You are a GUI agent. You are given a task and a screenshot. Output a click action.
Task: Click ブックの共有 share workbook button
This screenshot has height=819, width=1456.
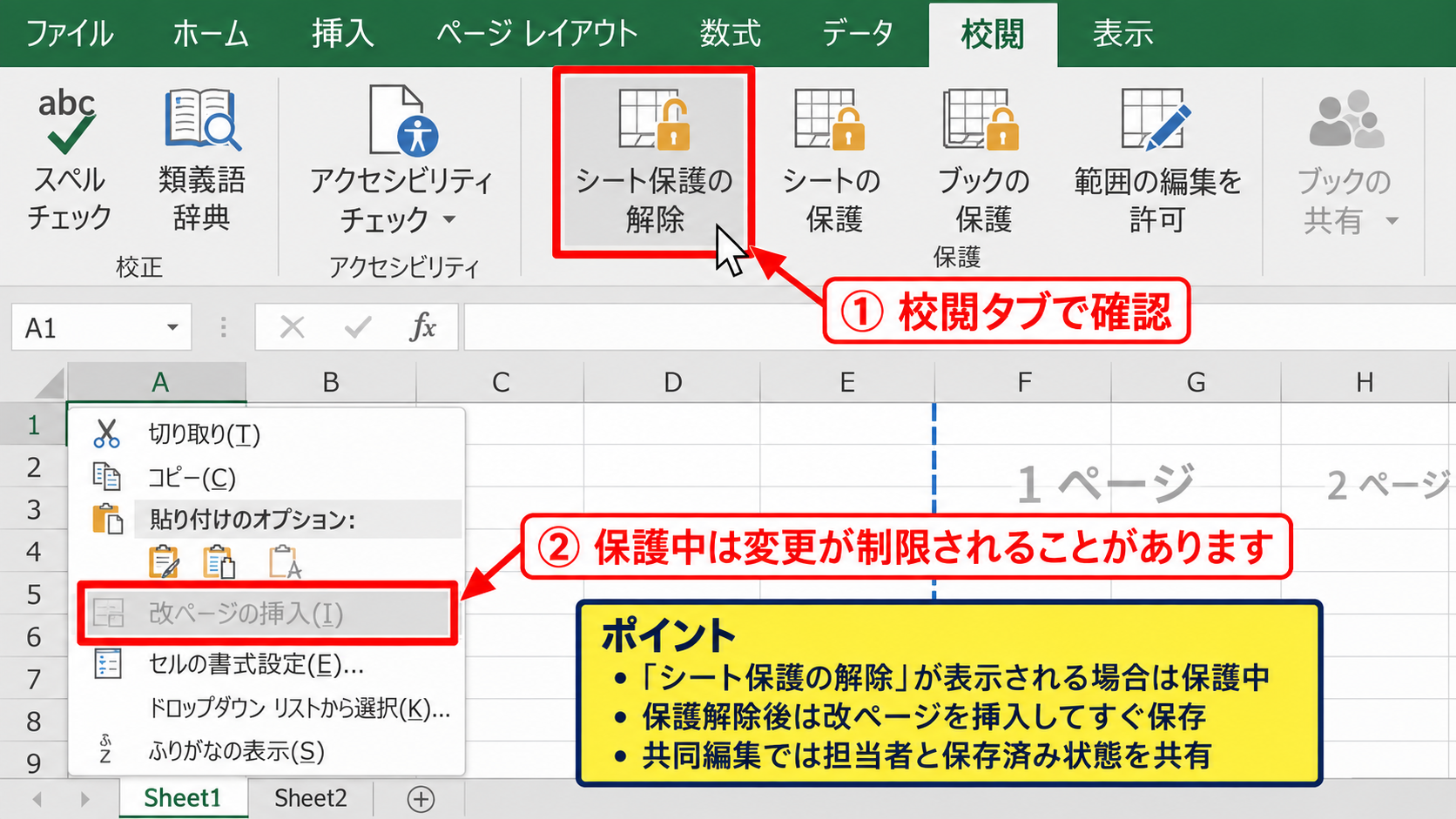(1346, 161)
